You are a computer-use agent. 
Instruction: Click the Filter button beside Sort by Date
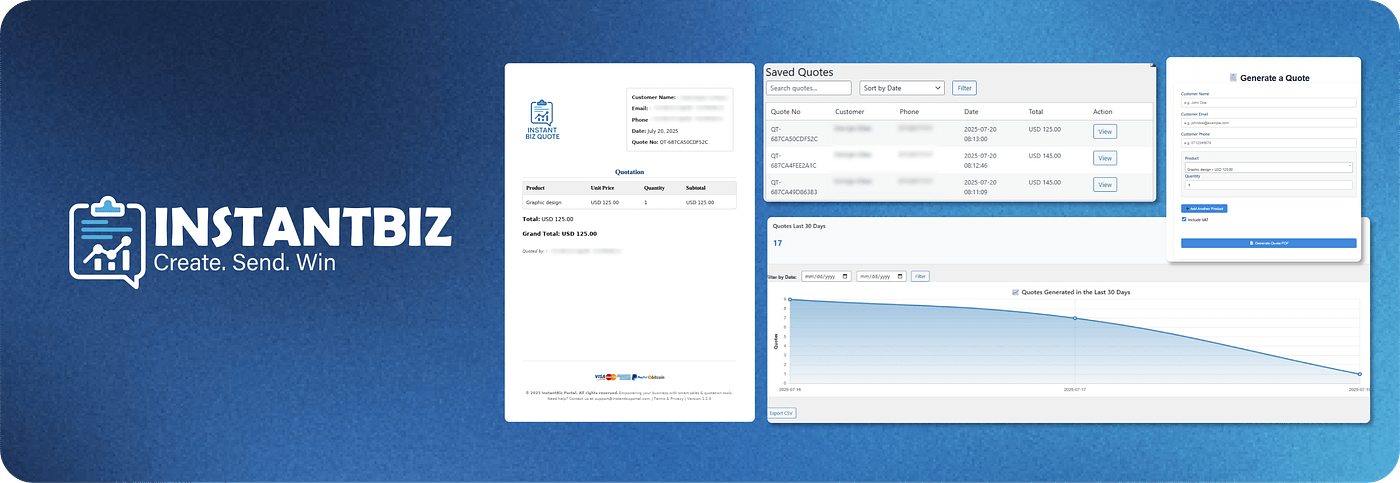[x=964, y=88]
